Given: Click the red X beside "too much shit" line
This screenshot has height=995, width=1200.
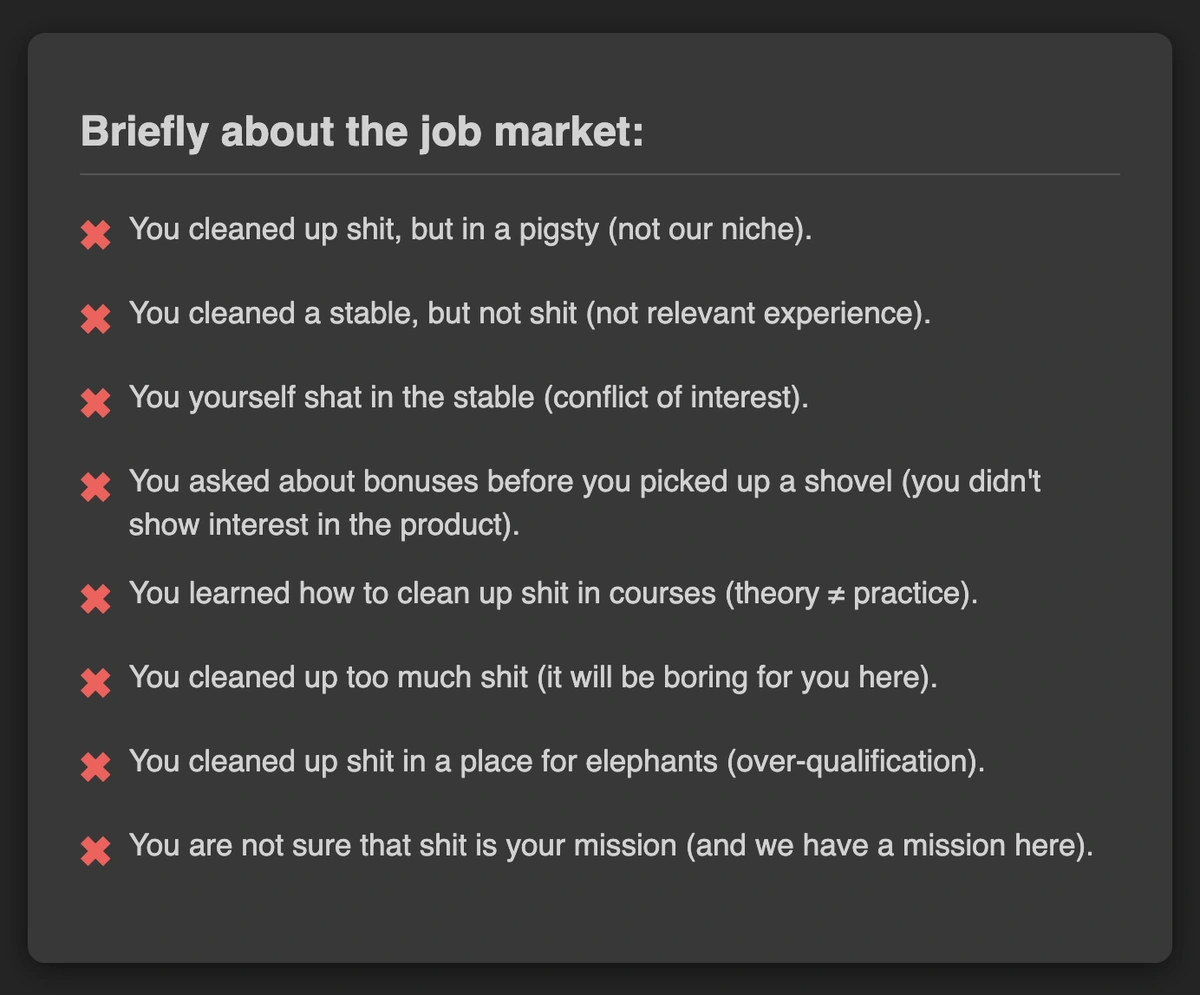Looking at the screenshot, I should 95,683.
